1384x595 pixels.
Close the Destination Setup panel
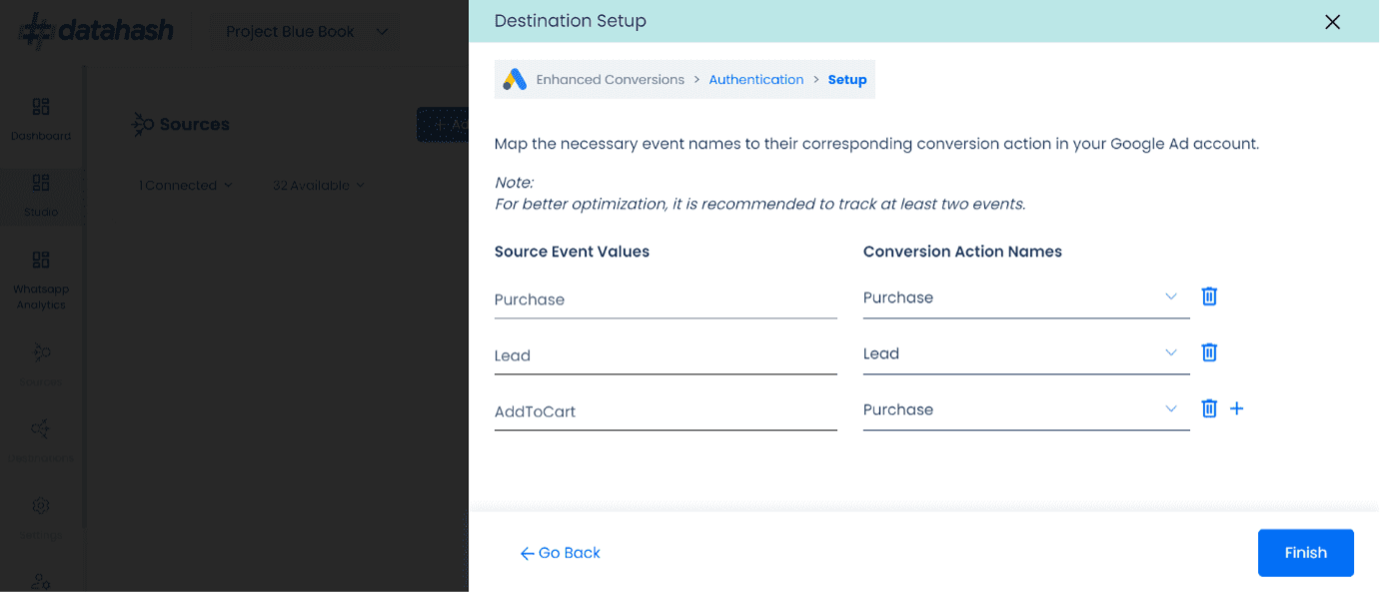click(1332, 22)
